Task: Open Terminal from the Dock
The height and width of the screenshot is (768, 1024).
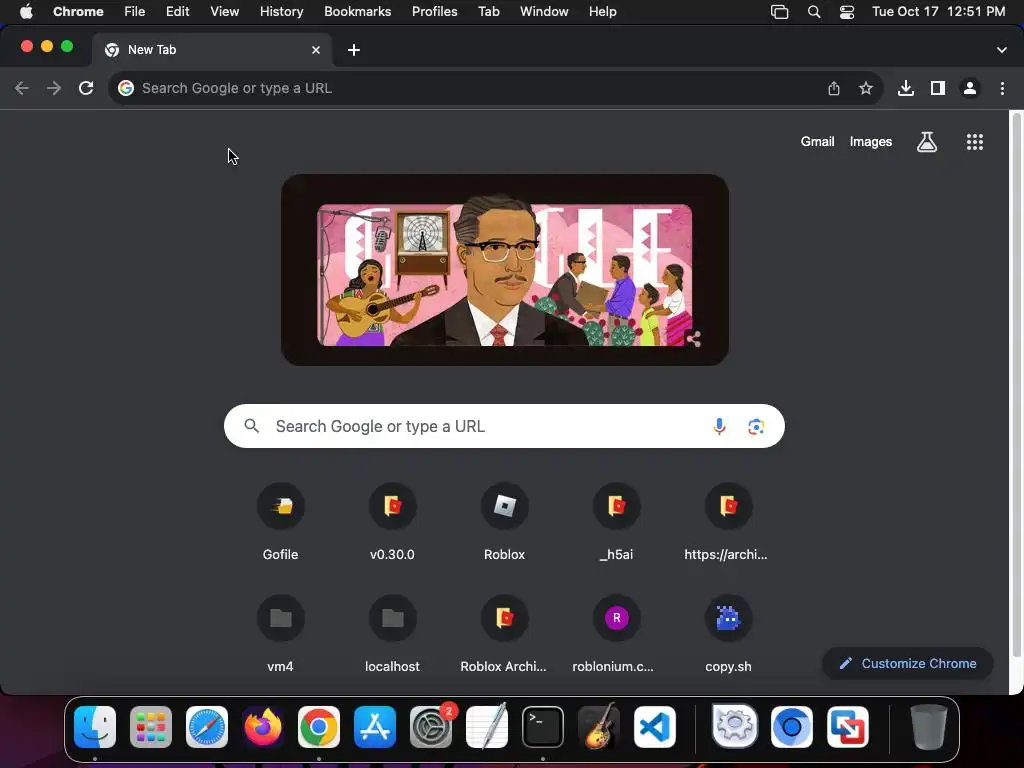Action: pos(543,727)
